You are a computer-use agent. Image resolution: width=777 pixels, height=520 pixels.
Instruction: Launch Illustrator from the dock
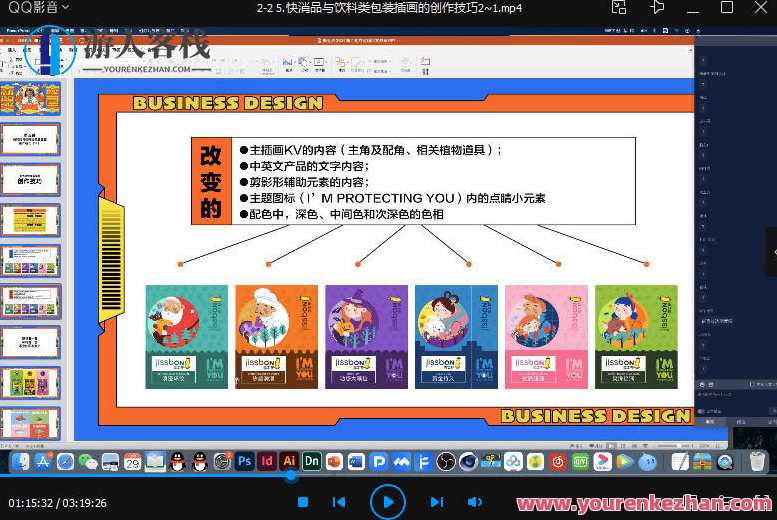(x=289, y=462)
